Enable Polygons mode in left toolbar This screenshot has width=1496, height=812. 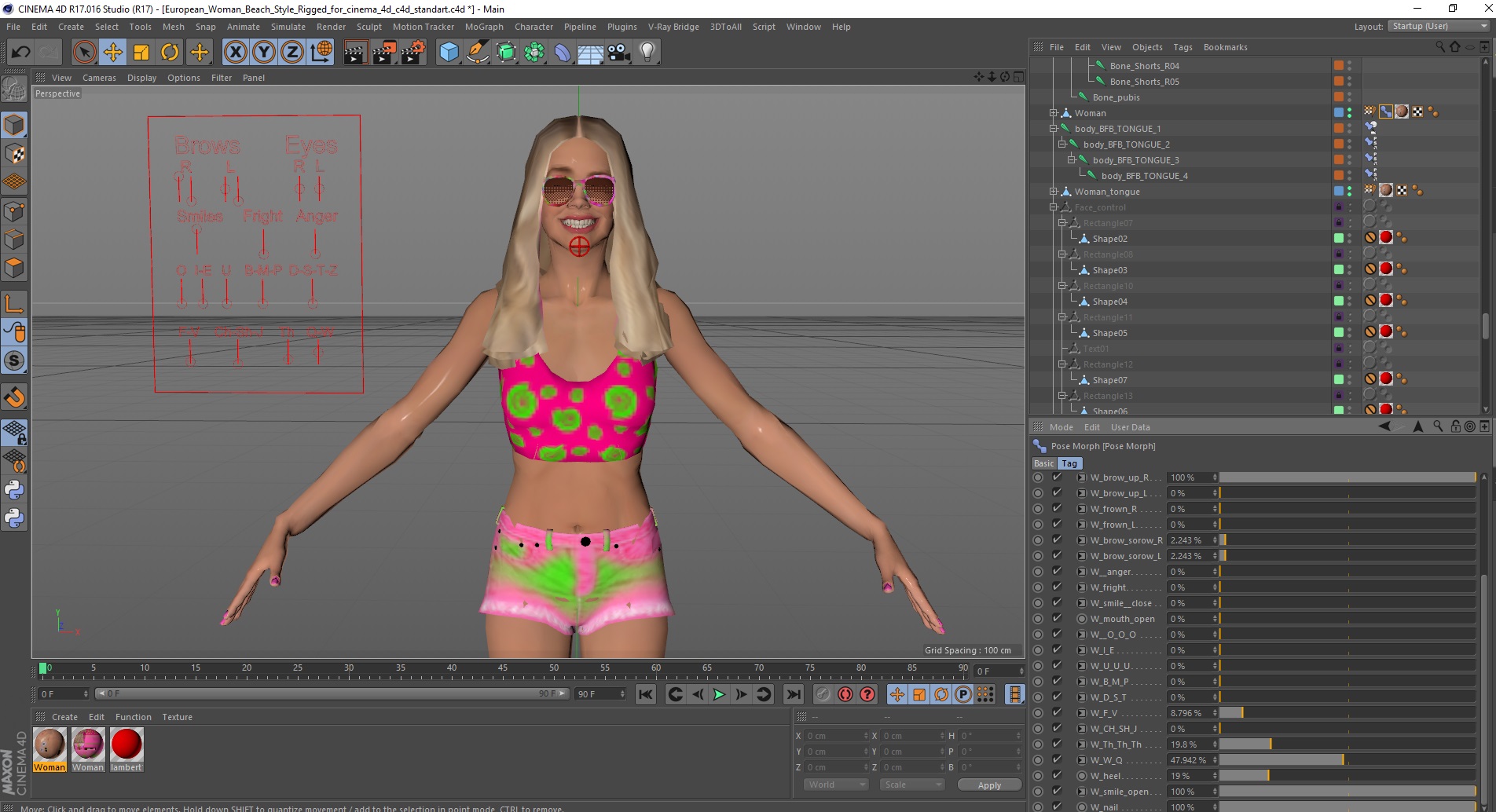coord(14,268)
